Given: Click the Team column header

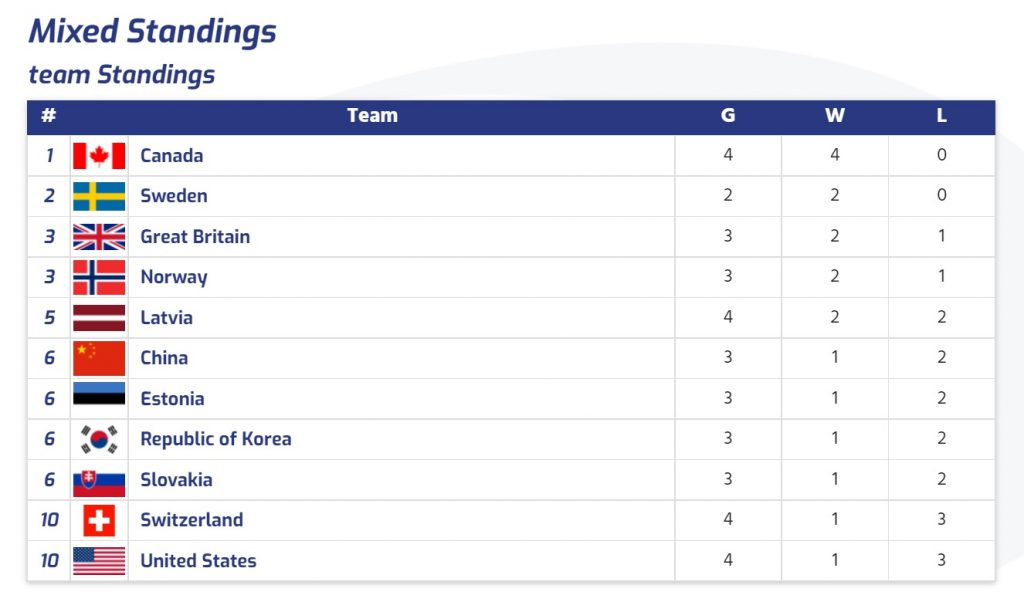Looking at the screenshot, I should coord(372,116).
